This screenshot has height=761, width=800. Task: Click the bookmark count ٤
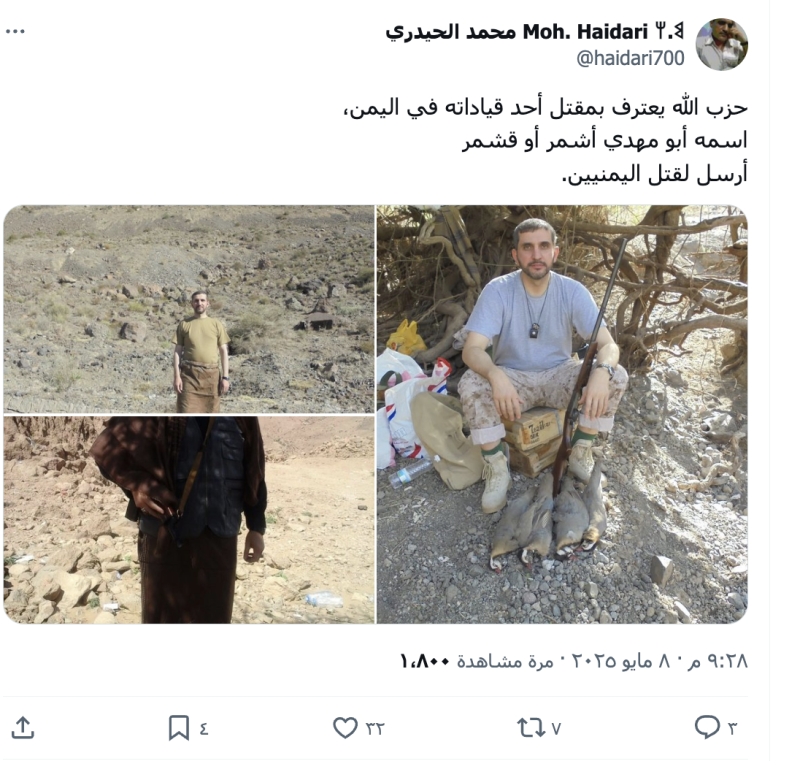[x=203, y=728]
